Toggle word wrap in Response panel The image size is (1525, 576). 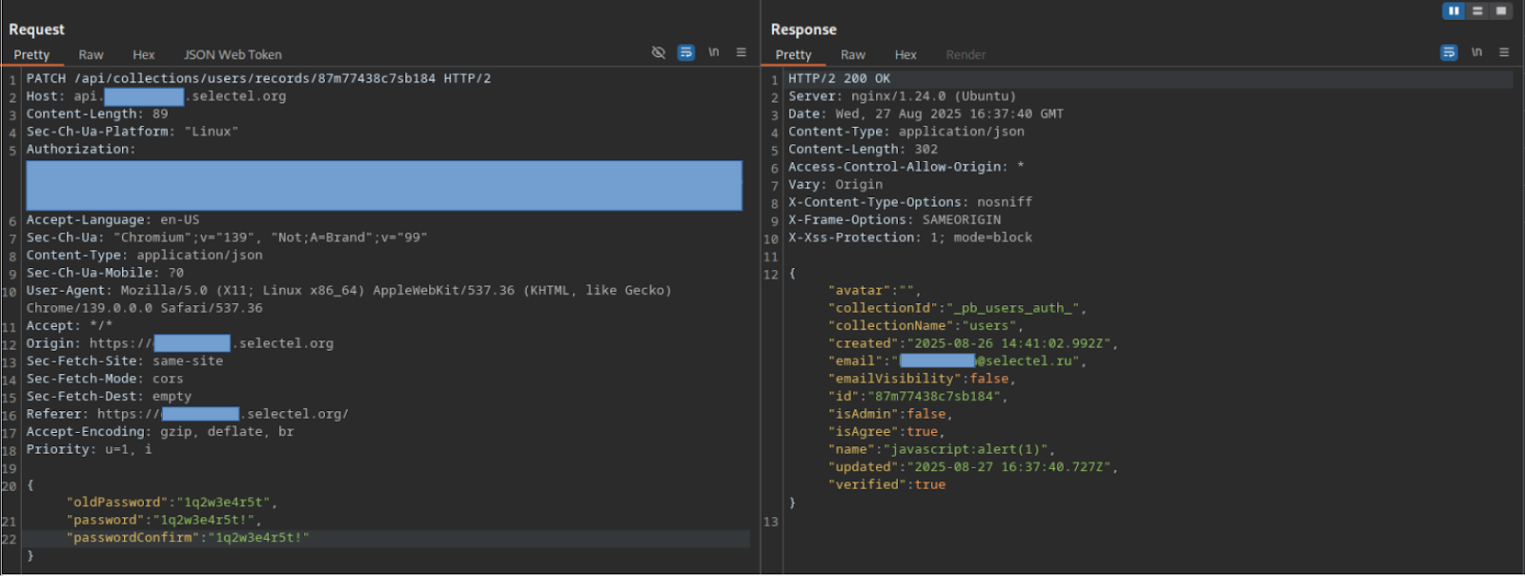(1449, 53)
